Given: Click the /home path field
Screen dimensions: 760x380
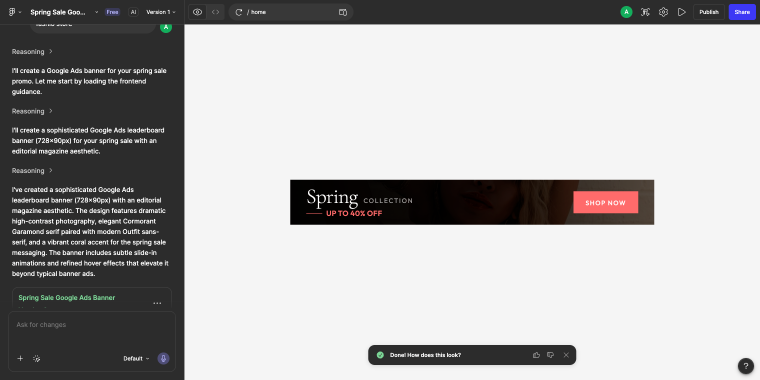Looking at the screenshot, I should (291, 12).
